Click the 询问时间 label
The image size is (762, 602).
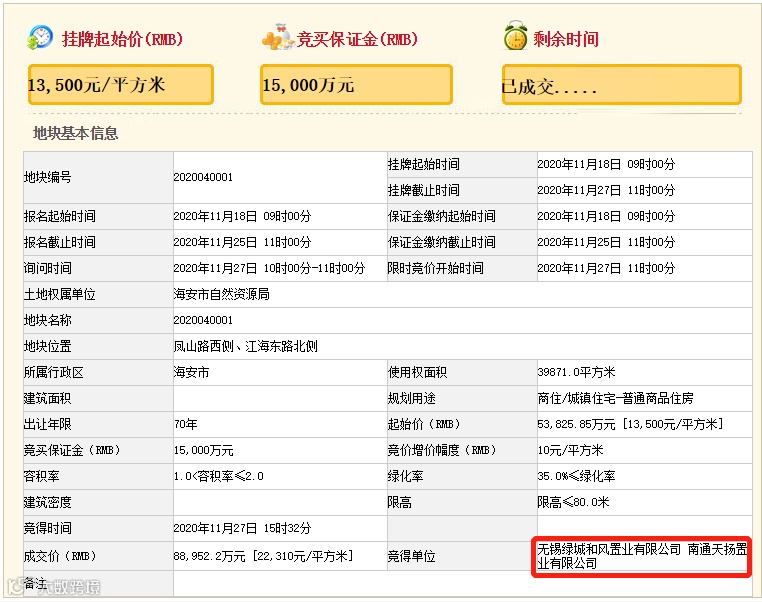click(48, 268)
